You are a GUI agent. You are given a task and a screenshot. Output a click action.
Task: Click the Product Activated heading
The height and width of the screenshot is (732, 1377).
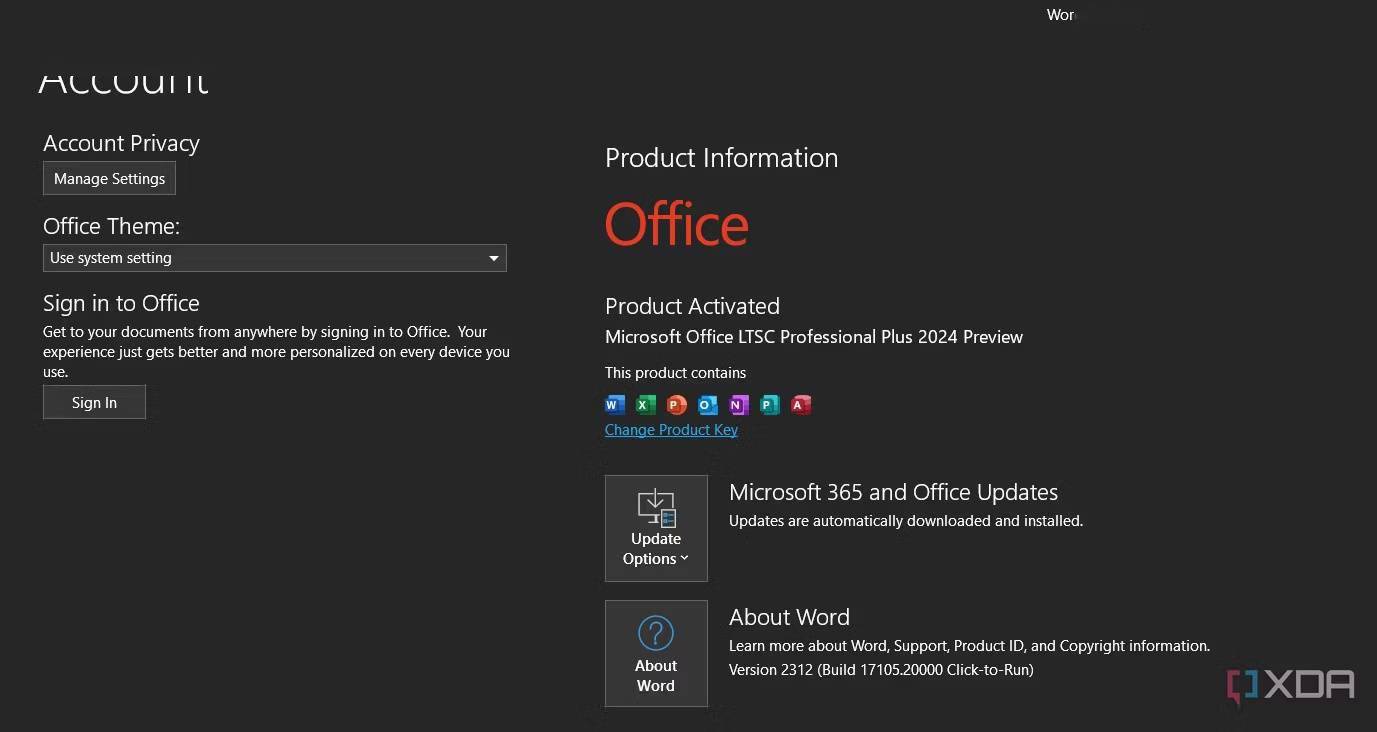(x=692, y=306)
